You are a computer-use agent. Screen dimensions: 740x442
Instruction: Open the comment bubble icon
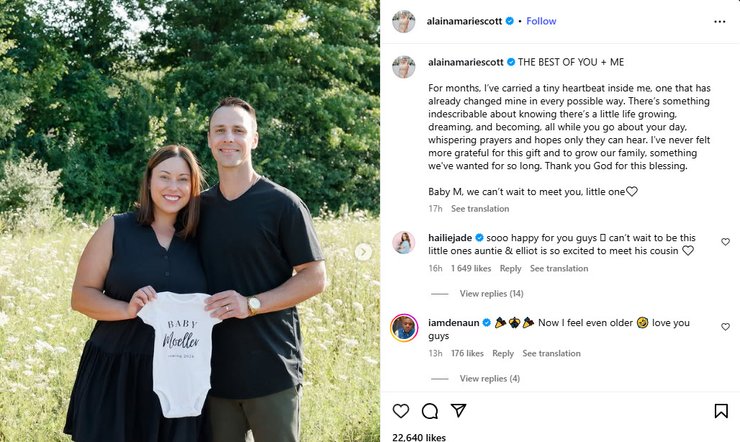pyautogui.click(x=429, y=411)
